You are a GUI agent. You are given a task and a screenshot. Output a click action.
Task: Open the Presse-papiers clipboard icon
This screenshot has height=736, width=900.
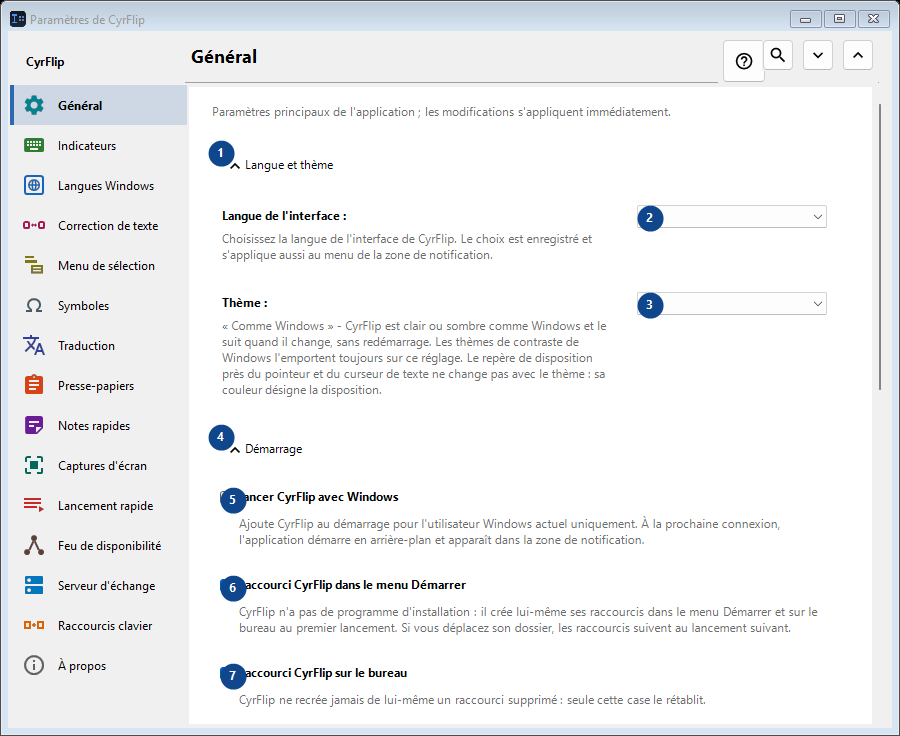point(34,385)
